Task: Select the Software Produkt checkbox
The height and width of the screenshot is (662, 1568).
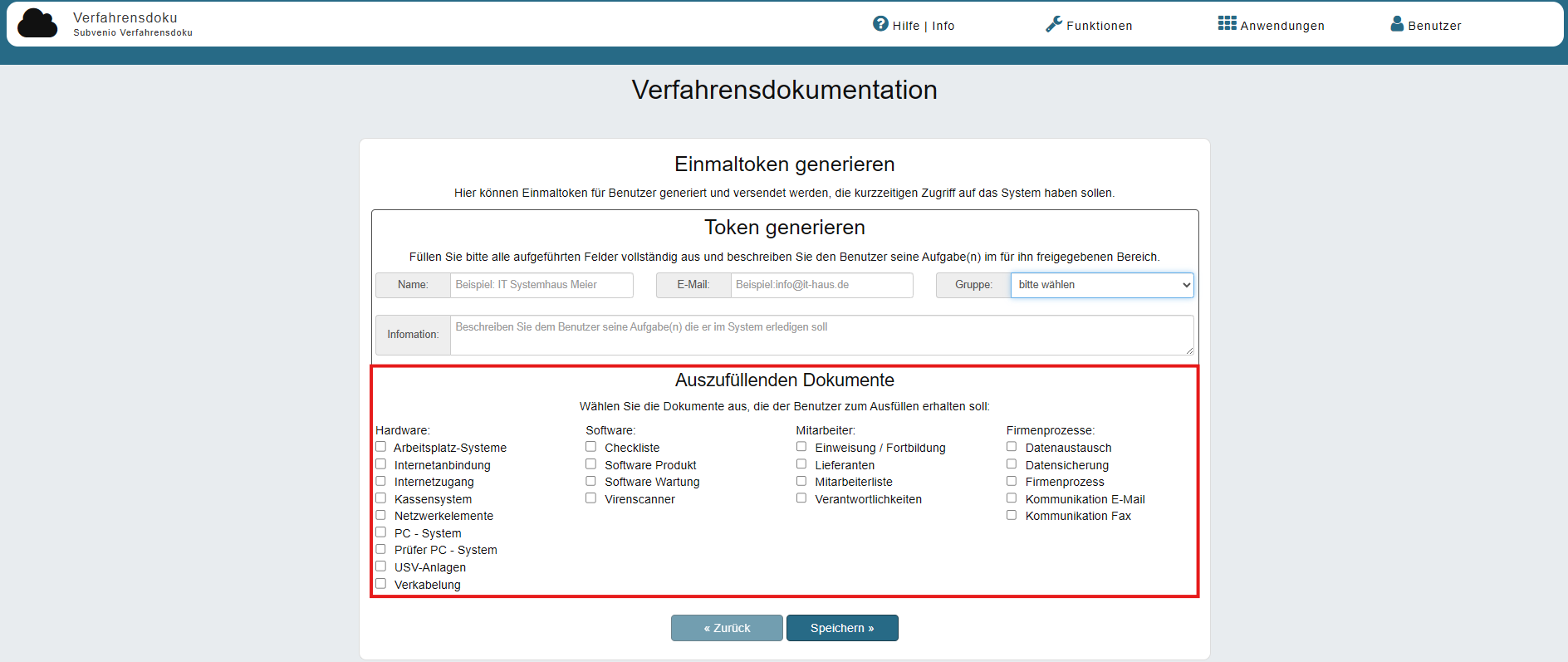Action: (x=590, y=464)
